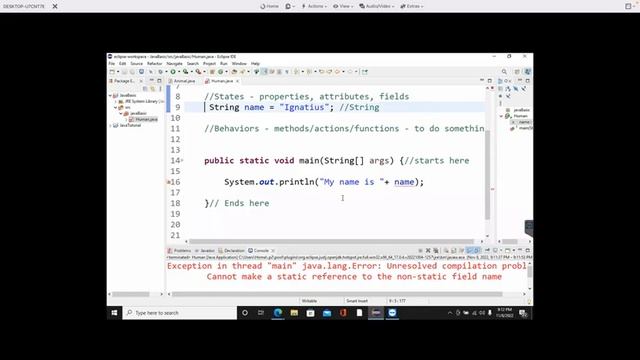The image size is (640, 360).
Task: Click the Pin Console icon
Action: pyautogui.click(x=487, y=251)
